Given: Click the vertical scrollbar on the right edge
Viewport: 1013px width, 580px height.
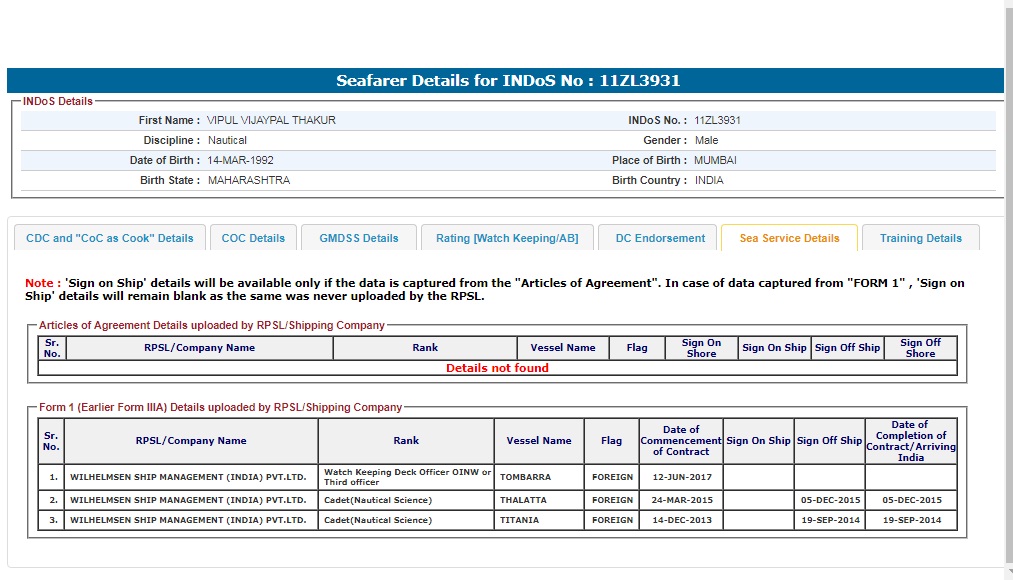Looking at the screenshot, I should tap(1007, 290).
